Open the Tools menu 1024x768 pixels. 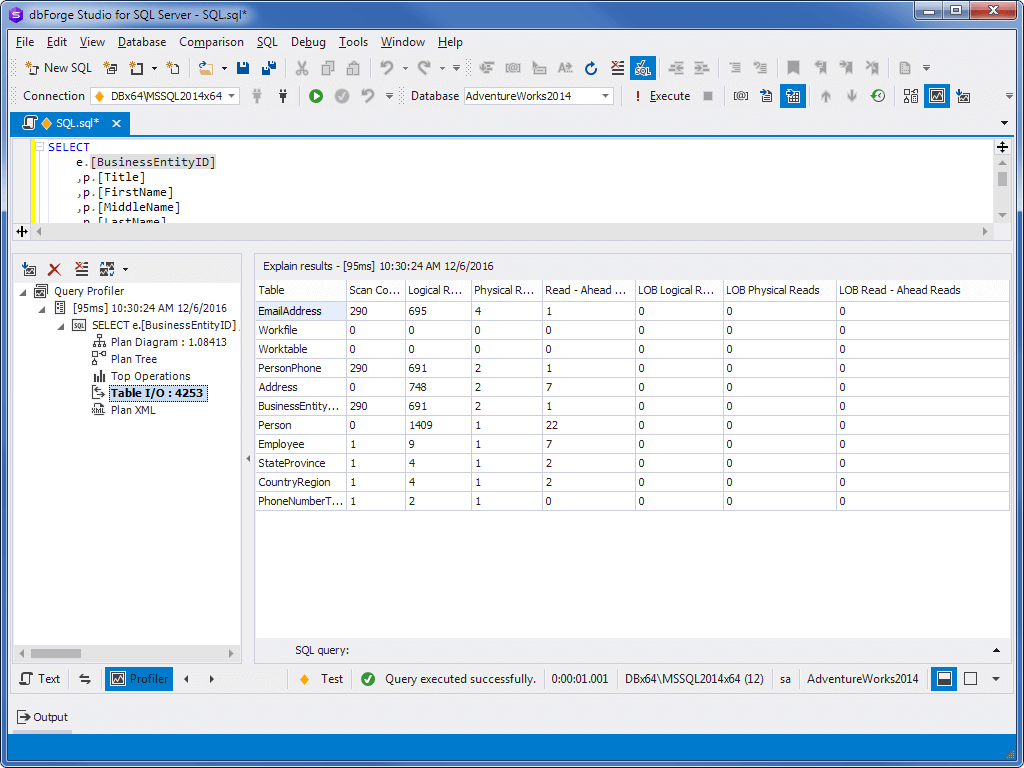(x=353, y=42)
